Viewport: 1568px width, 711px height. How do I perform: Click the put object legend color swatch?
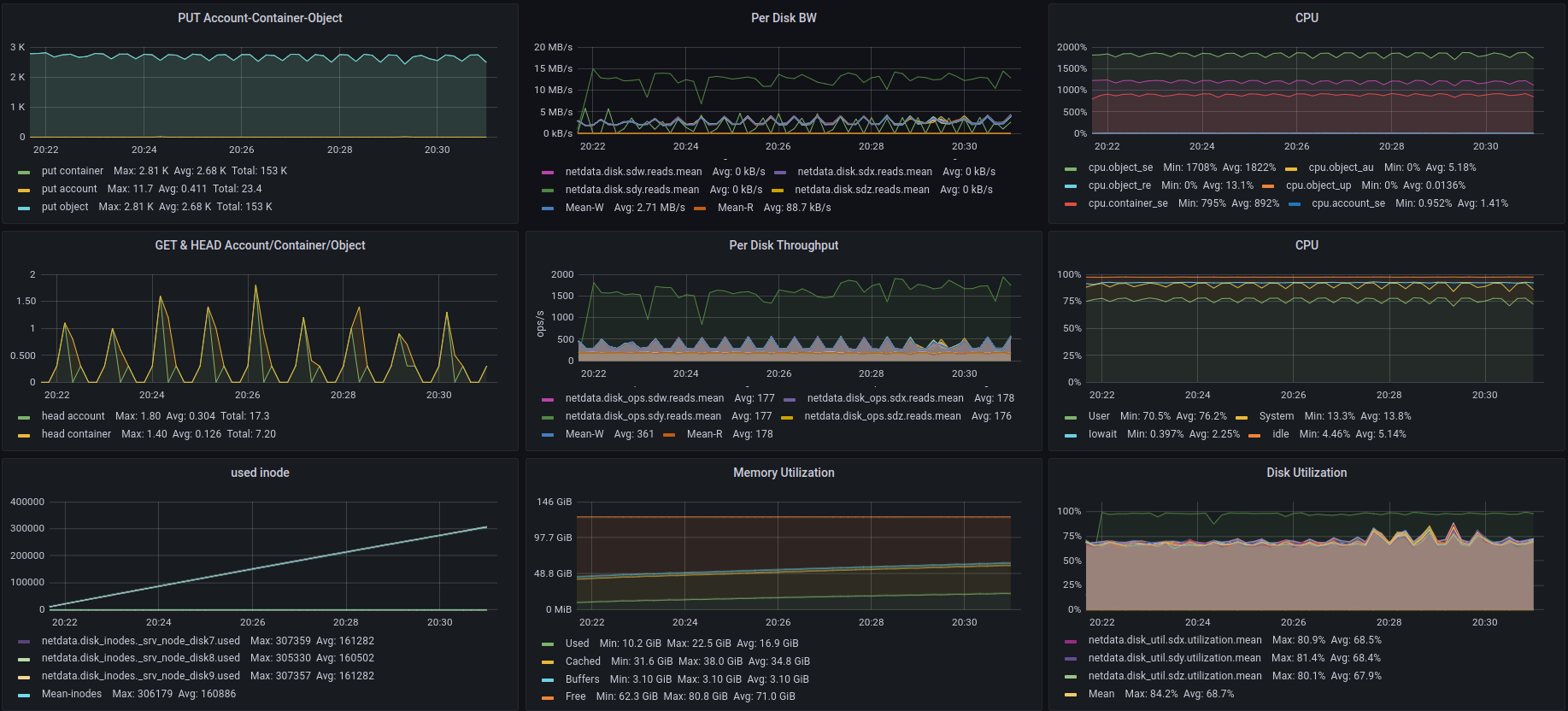tap(24, 208)
